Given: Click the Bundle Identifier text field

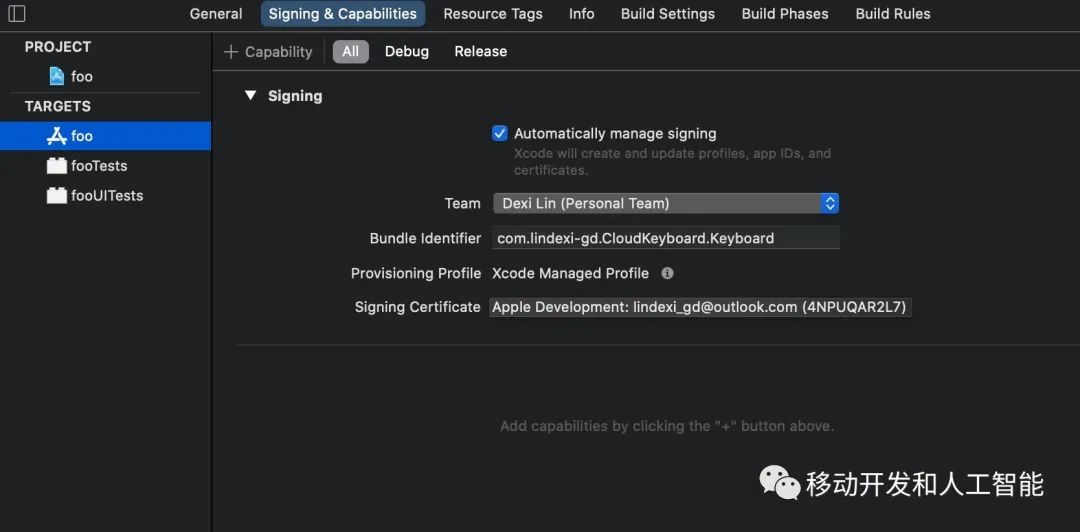Looking at the screenshot, I should pos(666,238).
